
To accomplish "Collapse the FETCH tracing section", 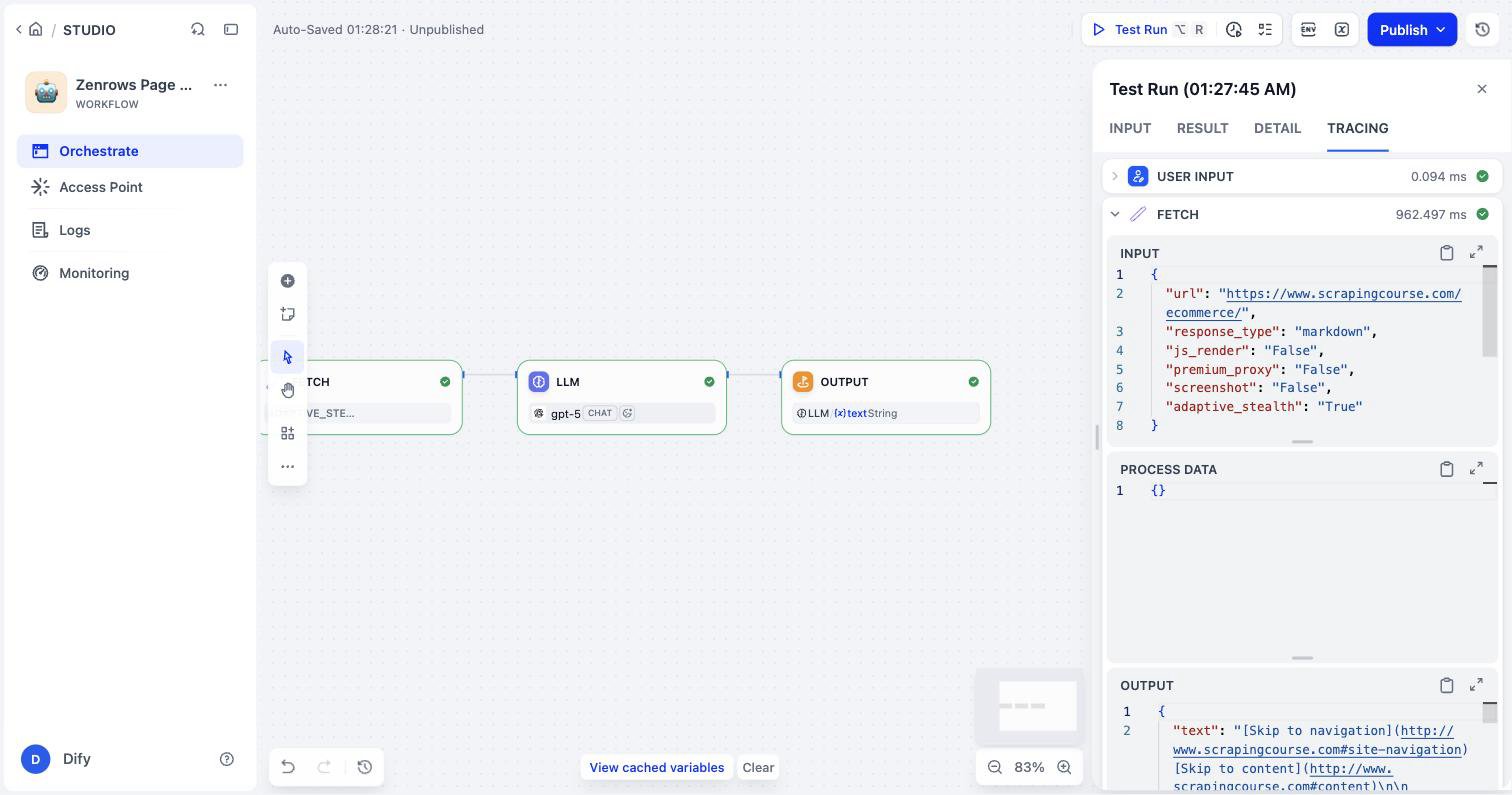I will click(1115, 214).
